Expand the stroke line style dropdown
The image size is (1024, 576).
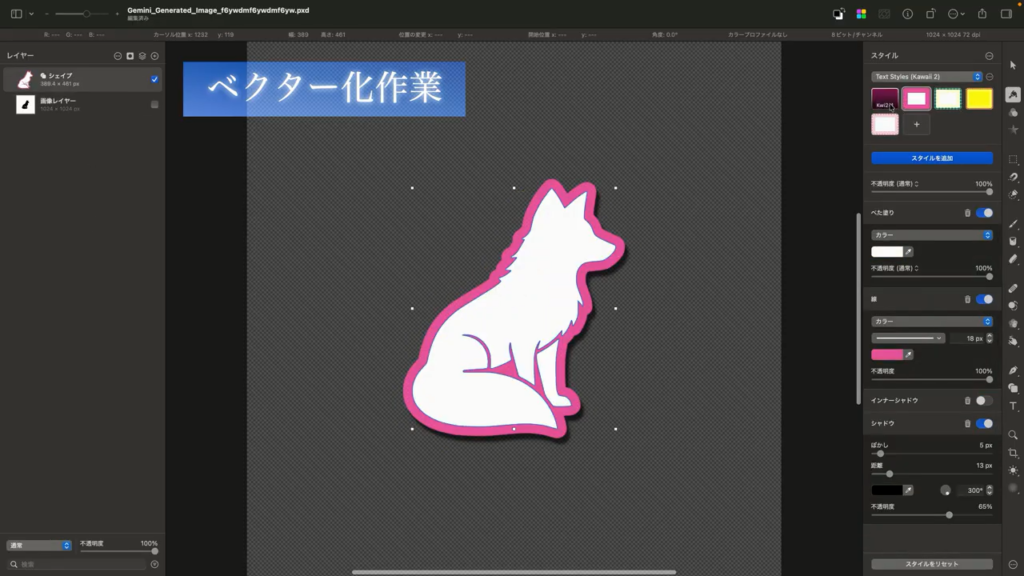click(909, 339)
